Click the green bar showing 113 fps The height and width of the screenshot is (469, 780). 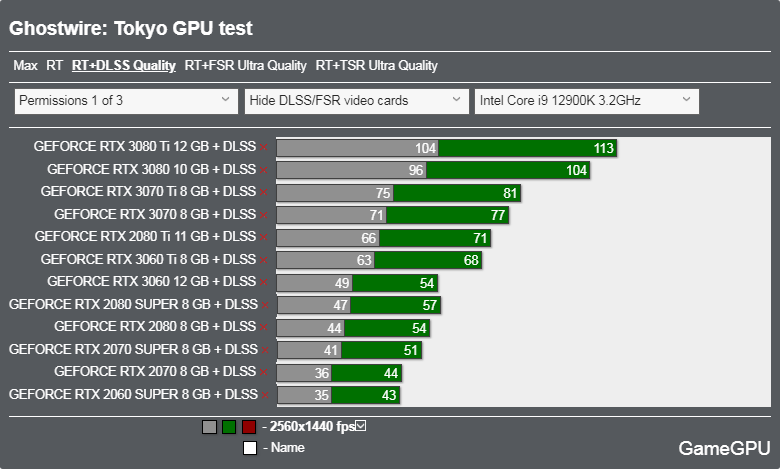click(528, 148)
